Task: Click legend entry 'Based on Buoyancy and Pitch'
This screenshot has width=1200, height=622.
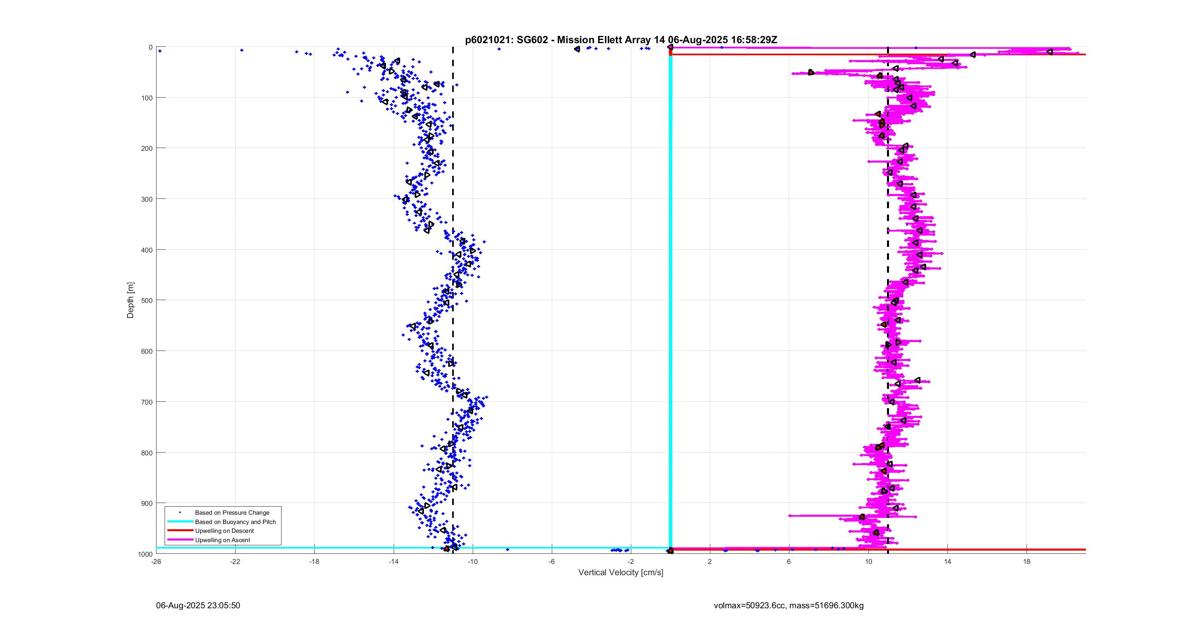Action: [235, 522]
